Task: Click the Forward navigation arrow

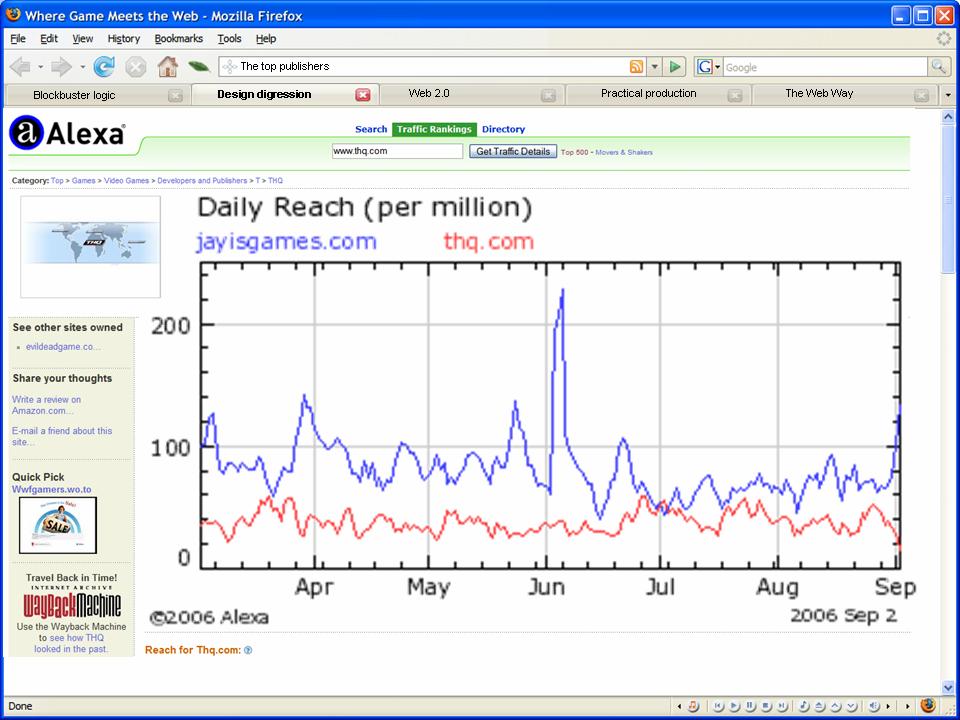Action: [61, 66]
